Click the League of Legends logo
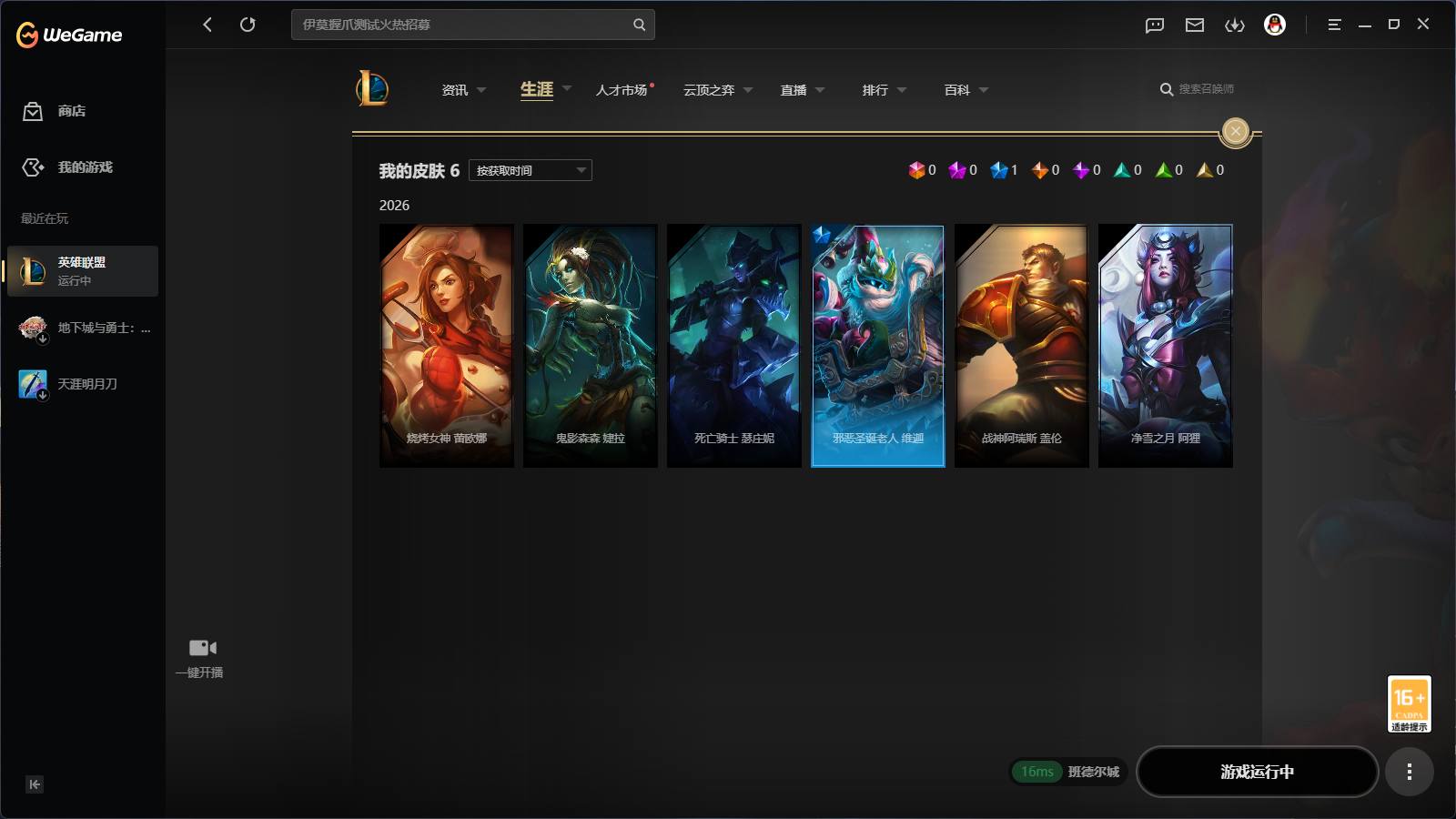The width and height of the screenshot is (1456, 819). pos(372,89)
